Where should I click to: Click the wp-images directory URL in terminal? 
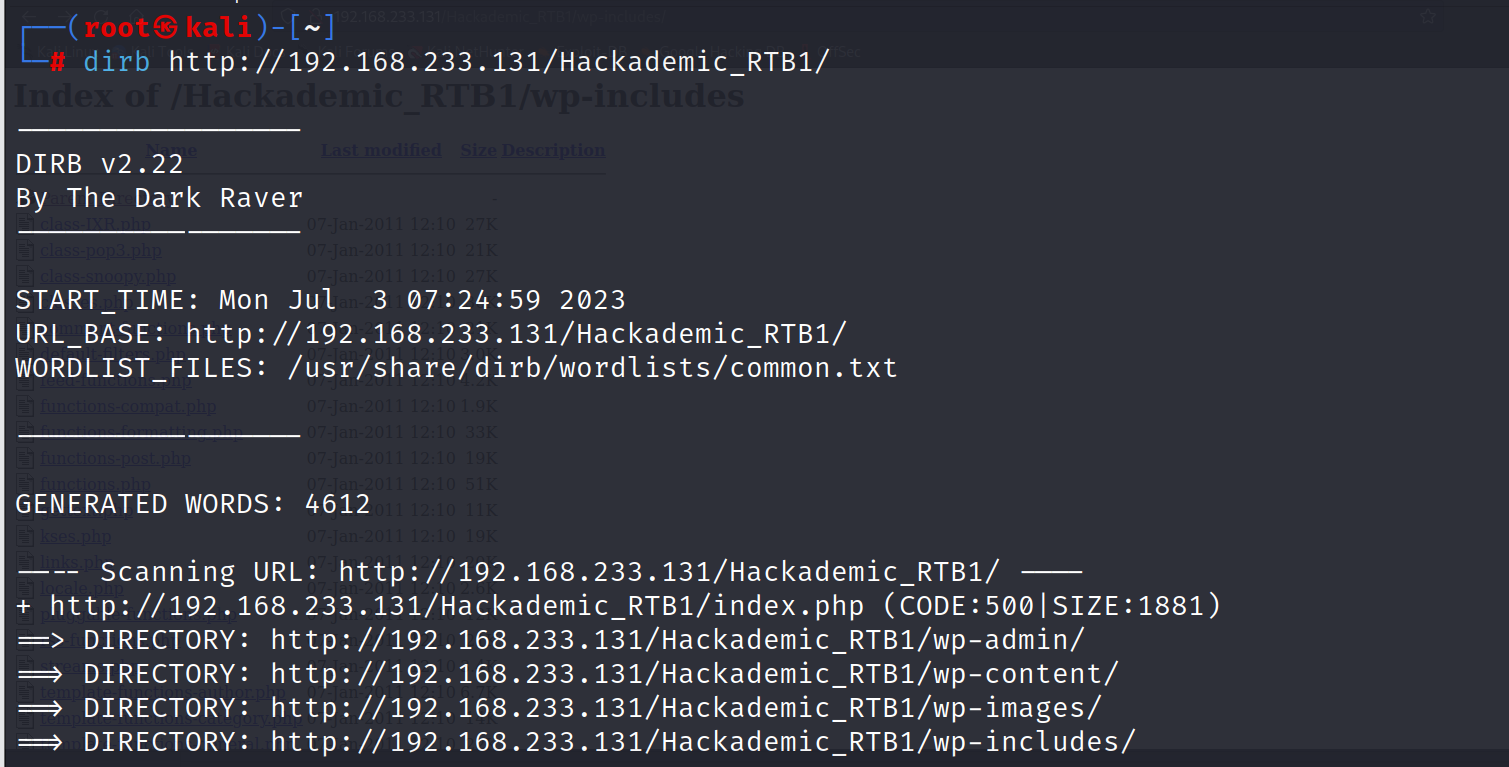click(x=686, y=708)
